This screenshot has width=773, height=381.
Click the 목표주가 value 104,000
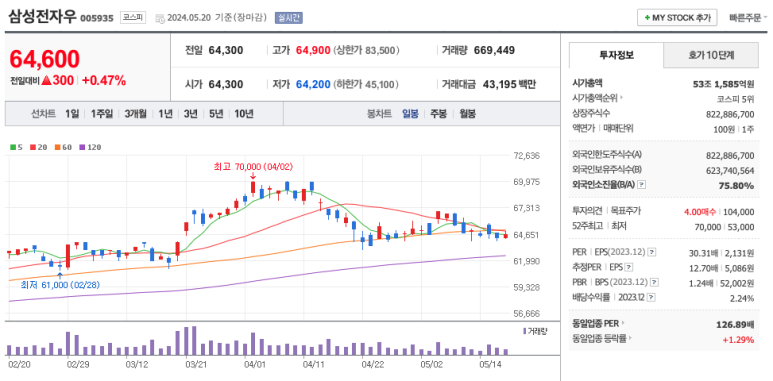tap(738, 212)
